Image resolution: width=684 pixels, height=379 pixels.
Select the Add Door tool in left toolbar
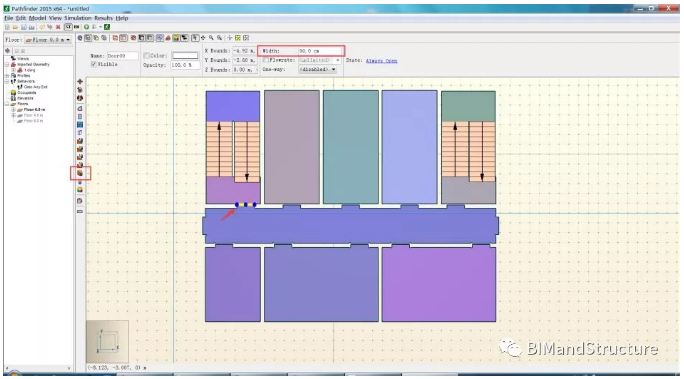click(80, 173)
